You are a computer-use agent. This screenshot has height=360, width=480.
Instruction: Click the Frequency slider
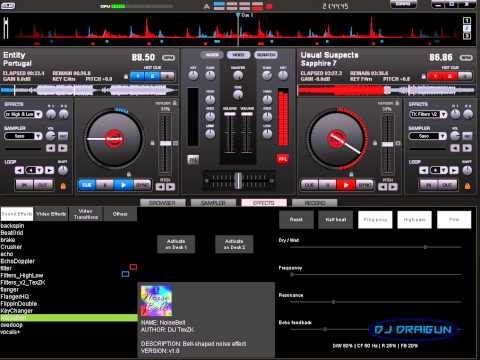375,275
